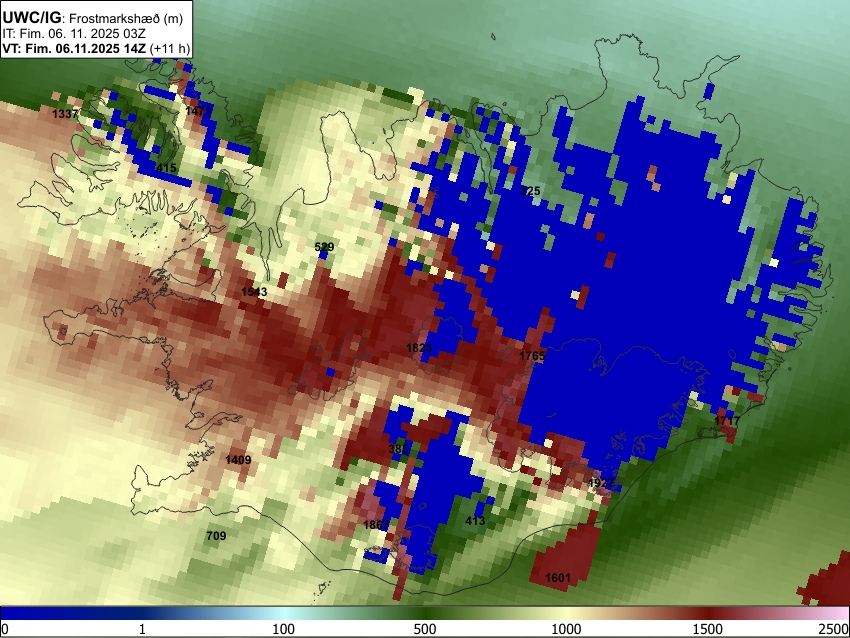The width and height of the screenshot is (850, 638).
Task: Click the 'UWC/IG: Frostmarkshæð (m)' title text
Action: point(93,18)
